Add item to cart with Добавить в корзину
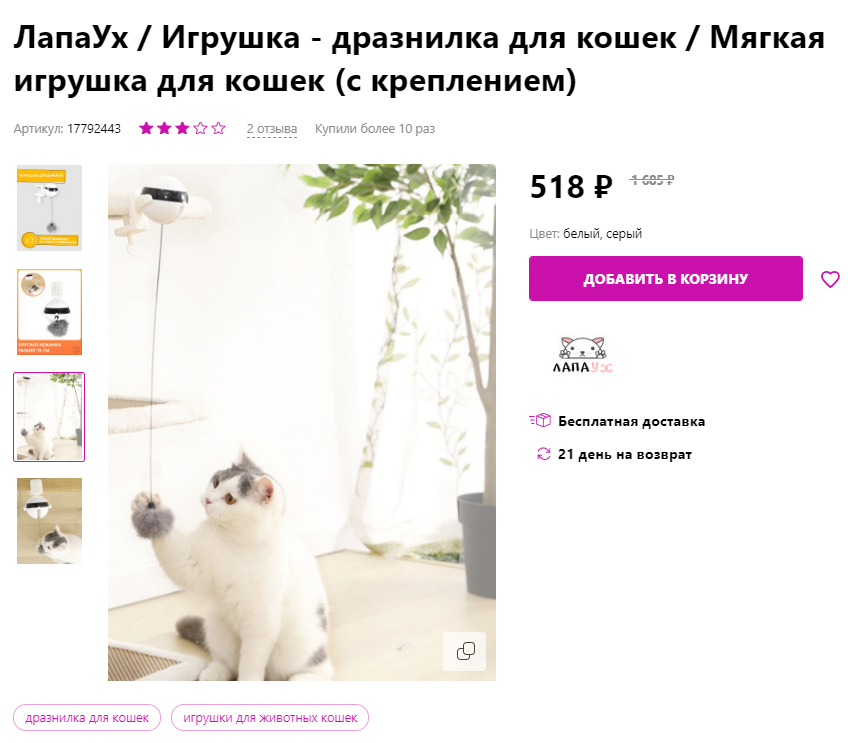Screen dimensions: 848x743 (x=666, y=278)
